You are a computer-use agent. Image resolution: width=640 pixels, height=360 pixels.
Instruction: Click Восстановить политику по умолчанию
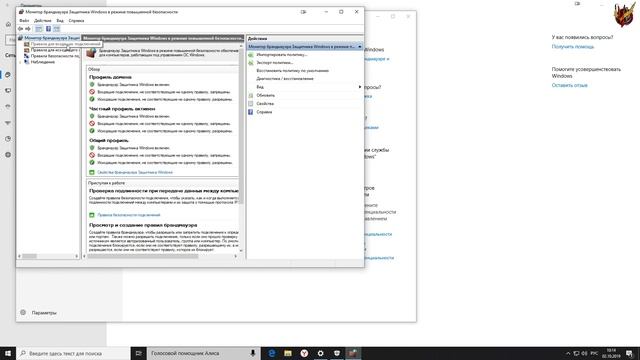click(x=292, y=71)
